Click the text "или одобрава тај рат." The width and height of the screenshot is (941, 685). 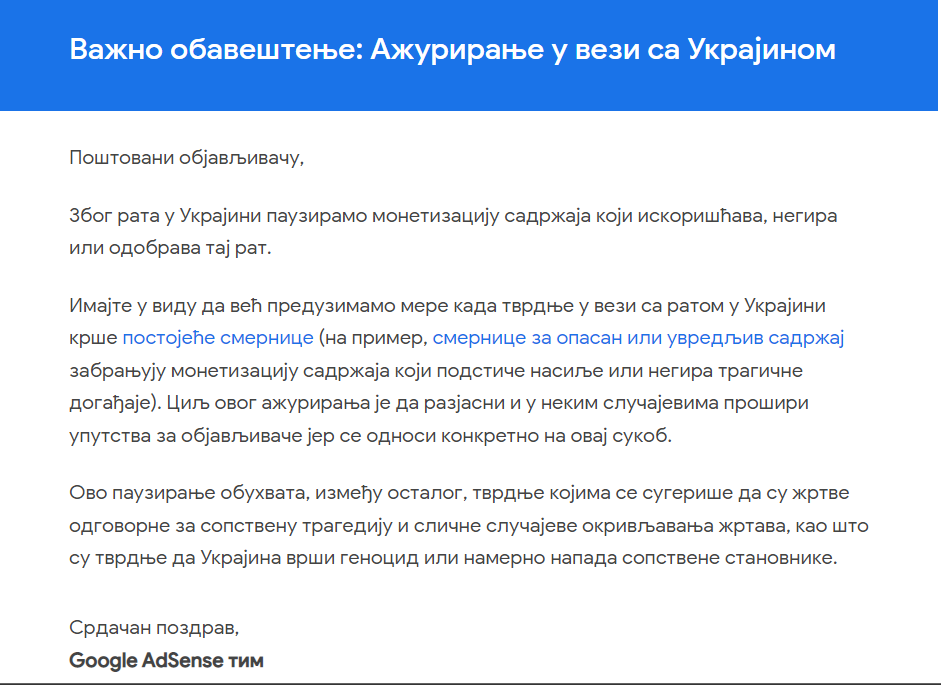(170, 248)
